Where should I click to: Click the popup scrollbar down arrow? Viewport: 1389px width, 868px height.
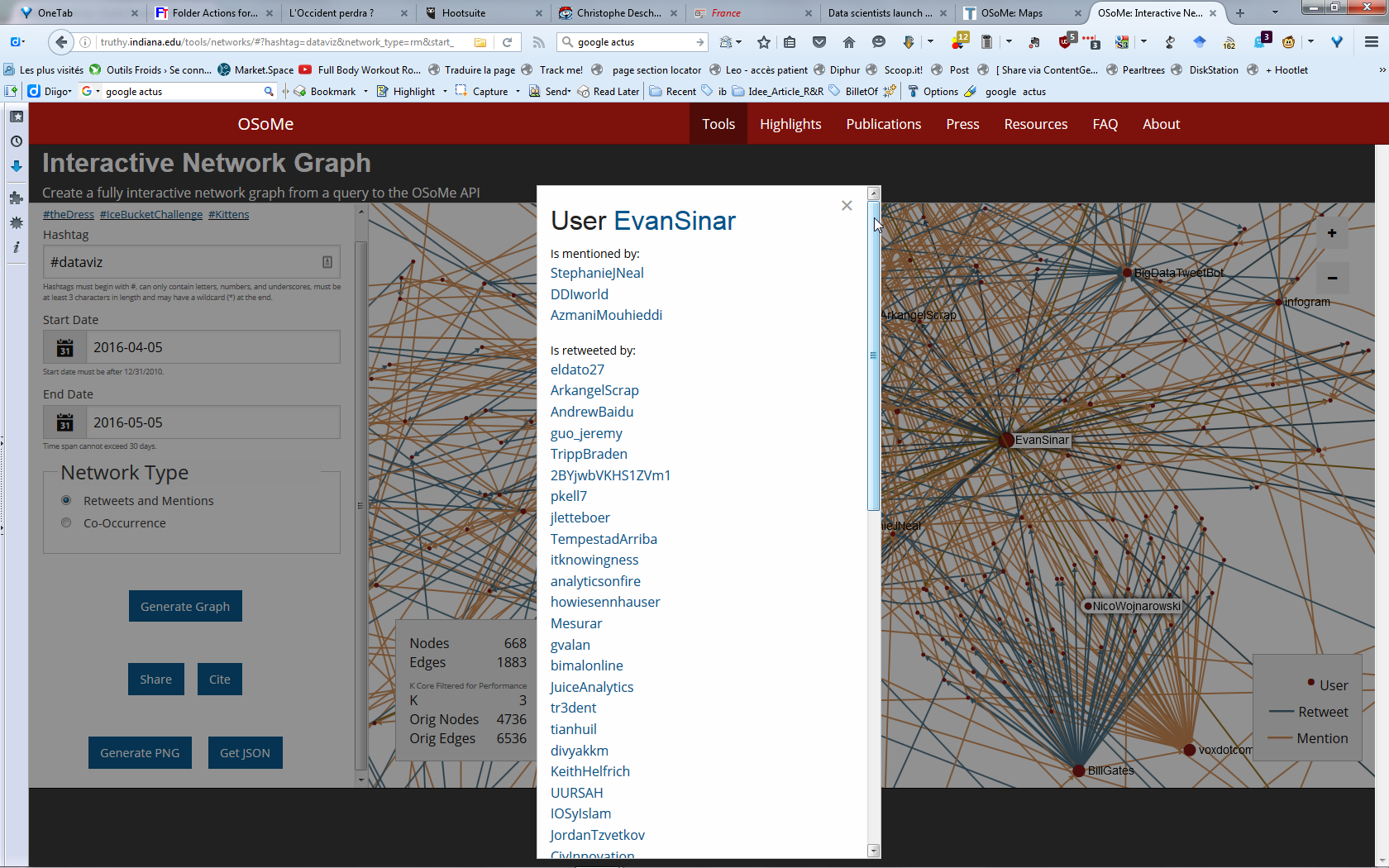874,851
